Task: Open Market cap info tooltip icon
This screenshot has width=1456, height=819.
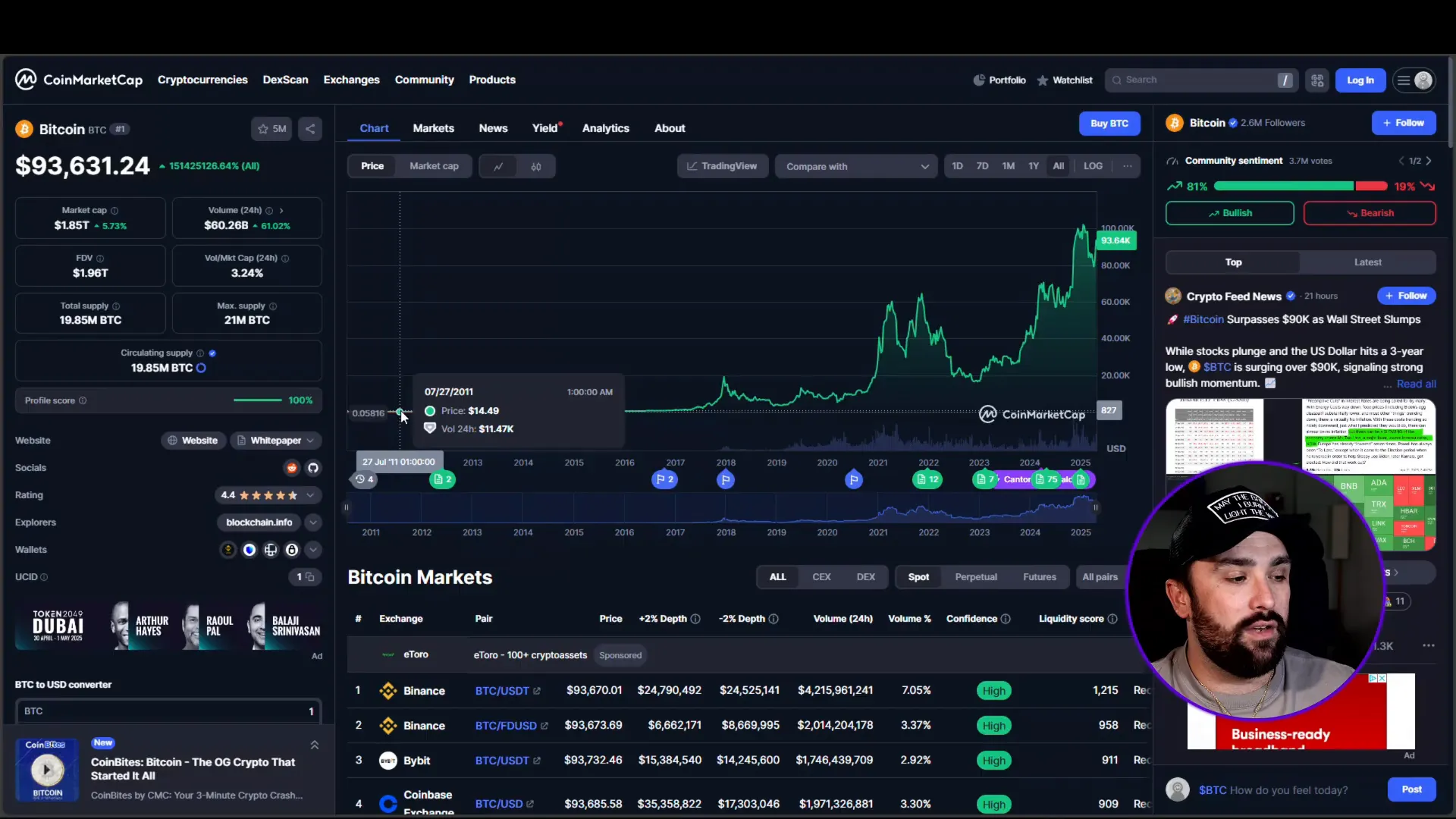Action: (x=115, y=210)
